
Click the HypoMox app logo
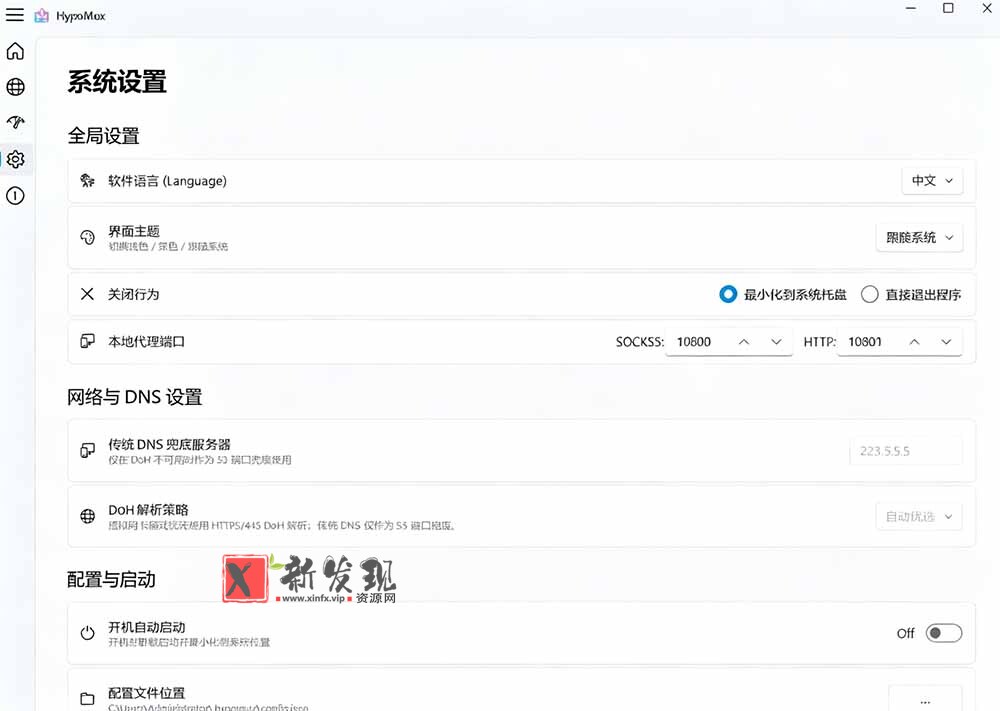(x=41, y=16)
